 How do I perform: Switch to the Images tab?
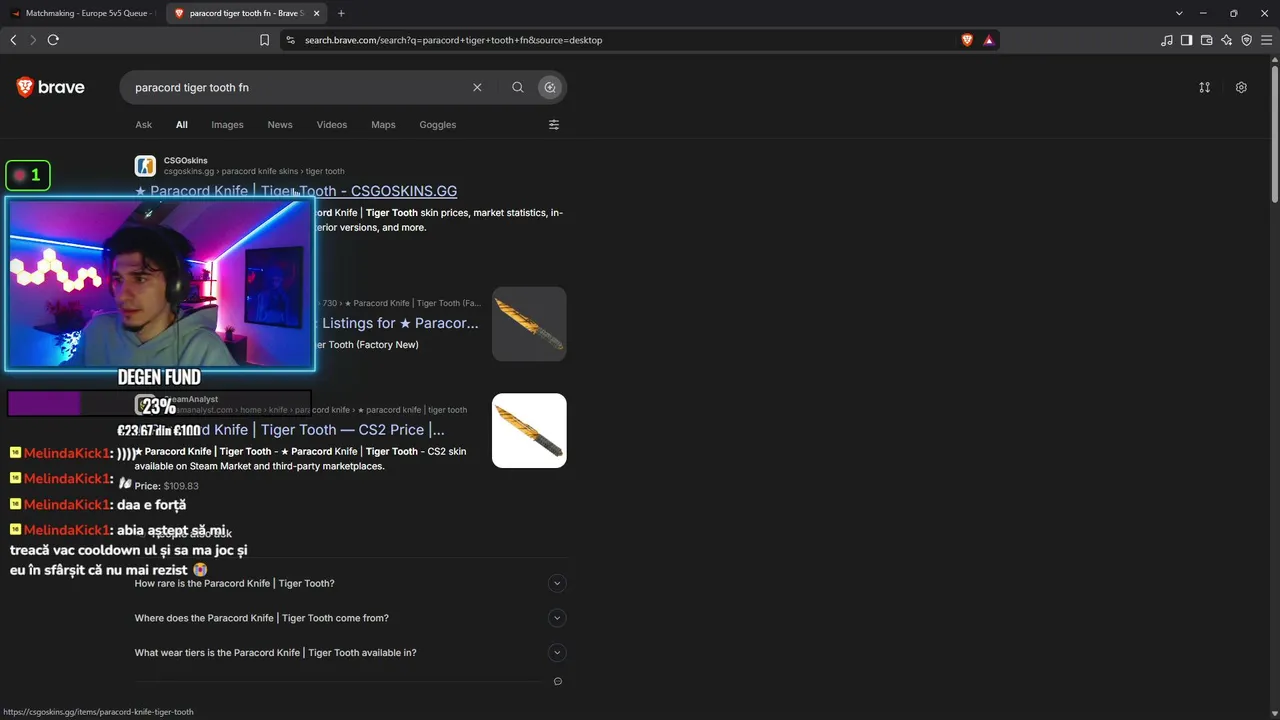click(x=227, y=125)
